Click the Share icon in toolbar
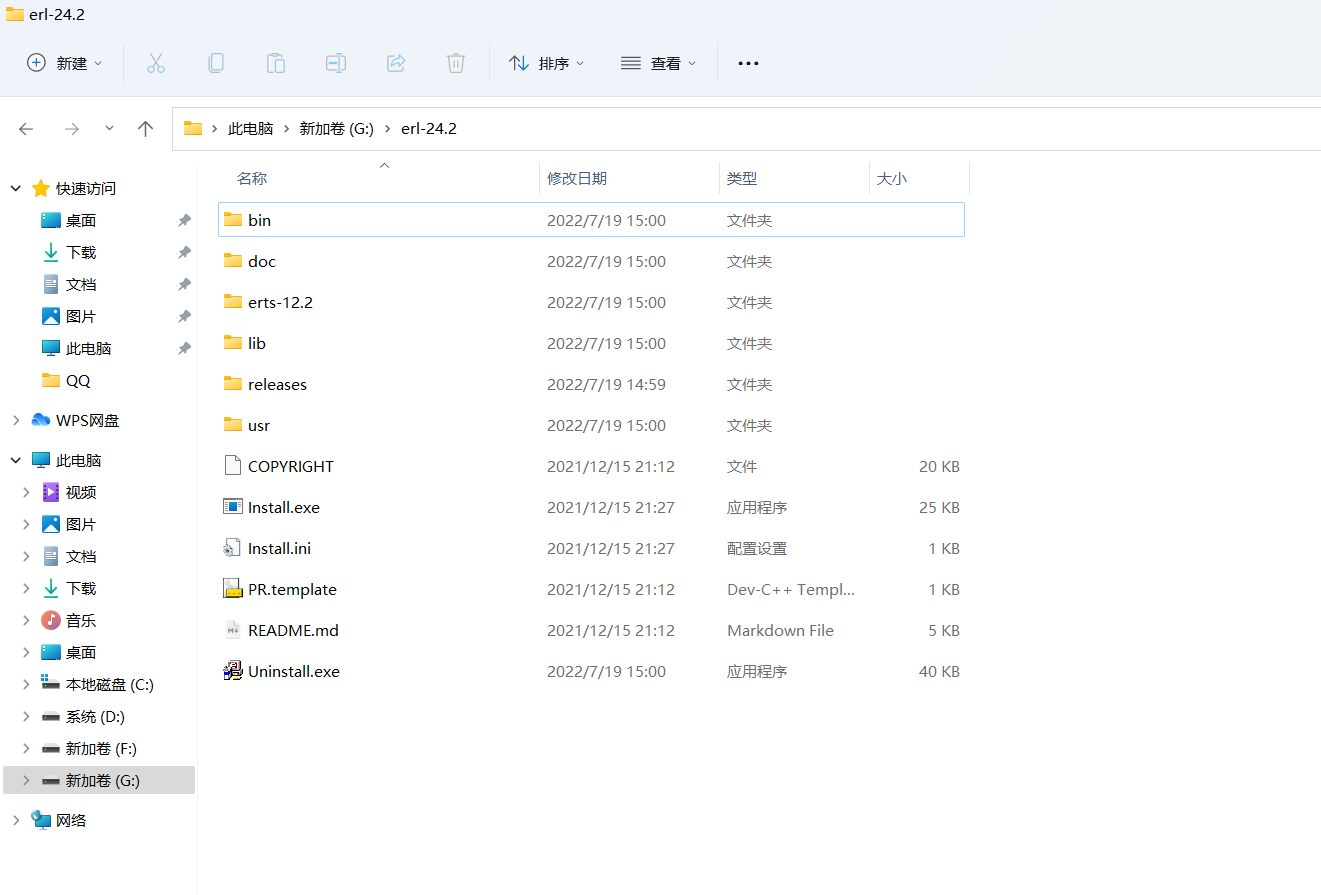 [396, 63]
